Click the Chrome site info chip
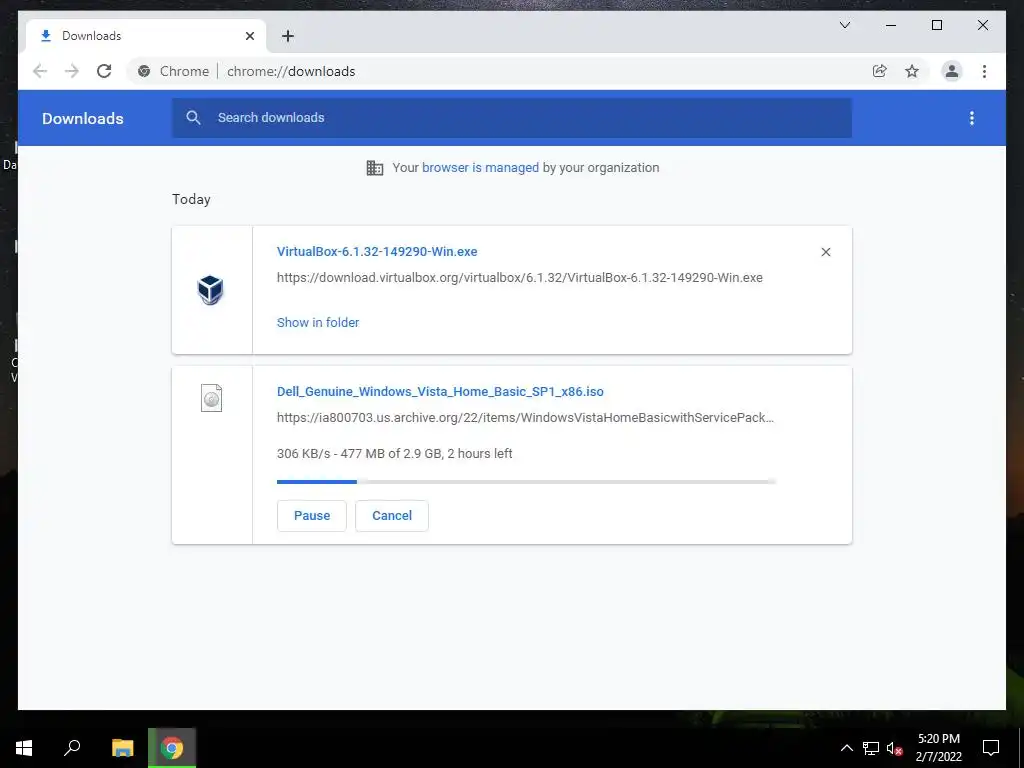 tap(173, 71)
